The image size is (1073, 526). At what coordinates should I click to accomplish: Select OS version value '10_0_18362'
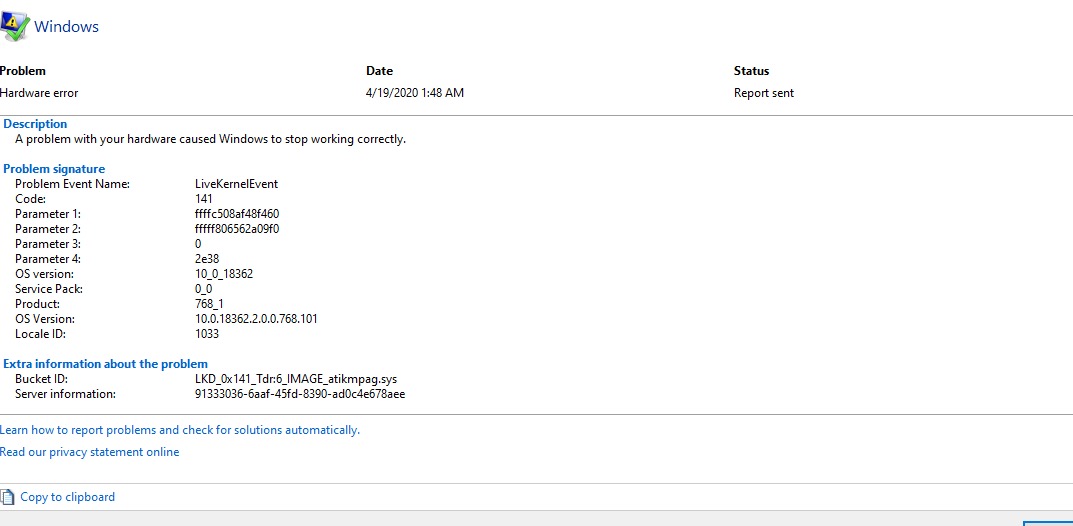pyautogui.click(x=224, y=274)
